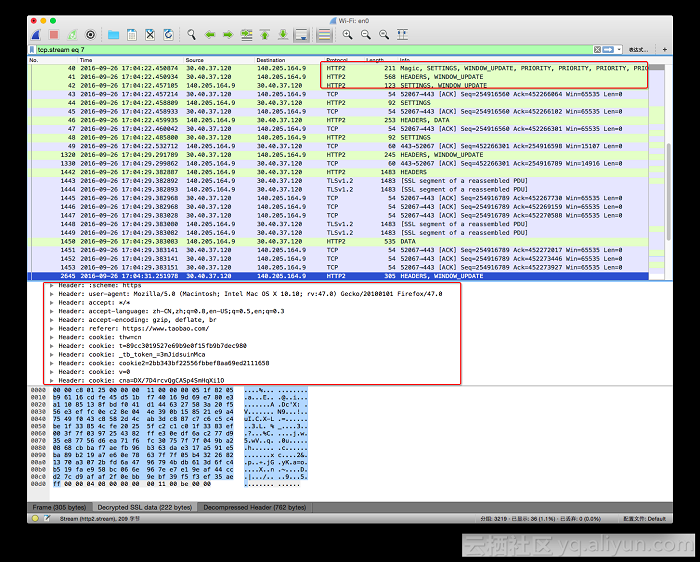
Task: Open the filter expression dialog
Action: 638,50
